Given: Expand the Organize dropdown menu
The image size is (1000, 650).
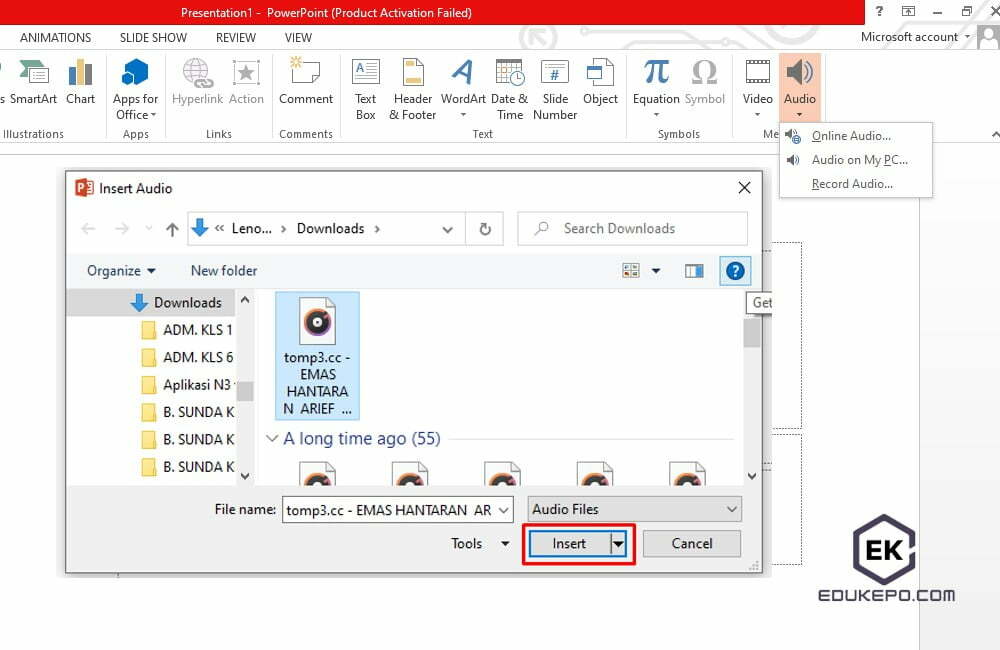Looking at the screenshot, I should (118, 270).
